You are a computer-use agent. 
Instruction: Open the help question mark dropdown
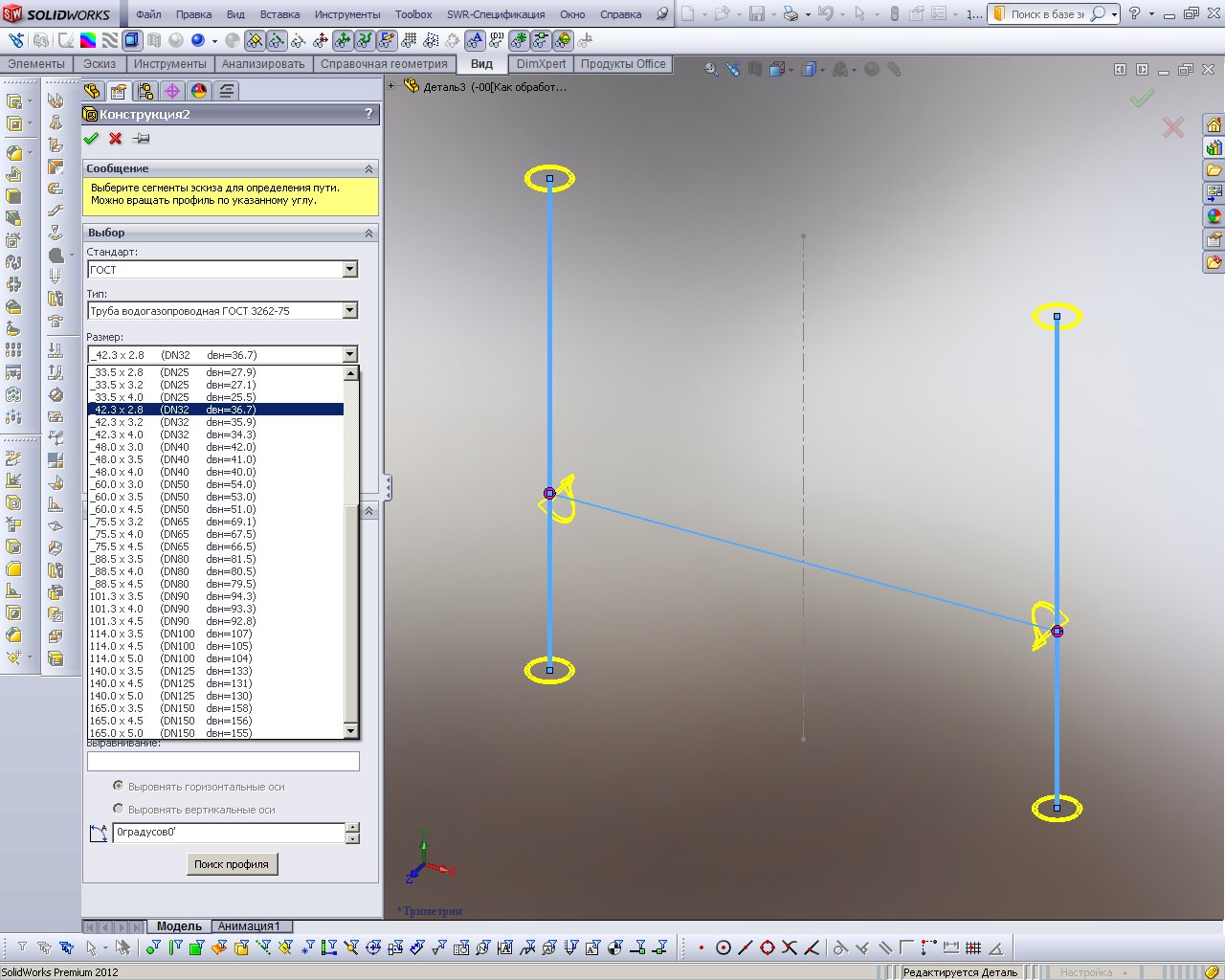(x=1150, y=14)
